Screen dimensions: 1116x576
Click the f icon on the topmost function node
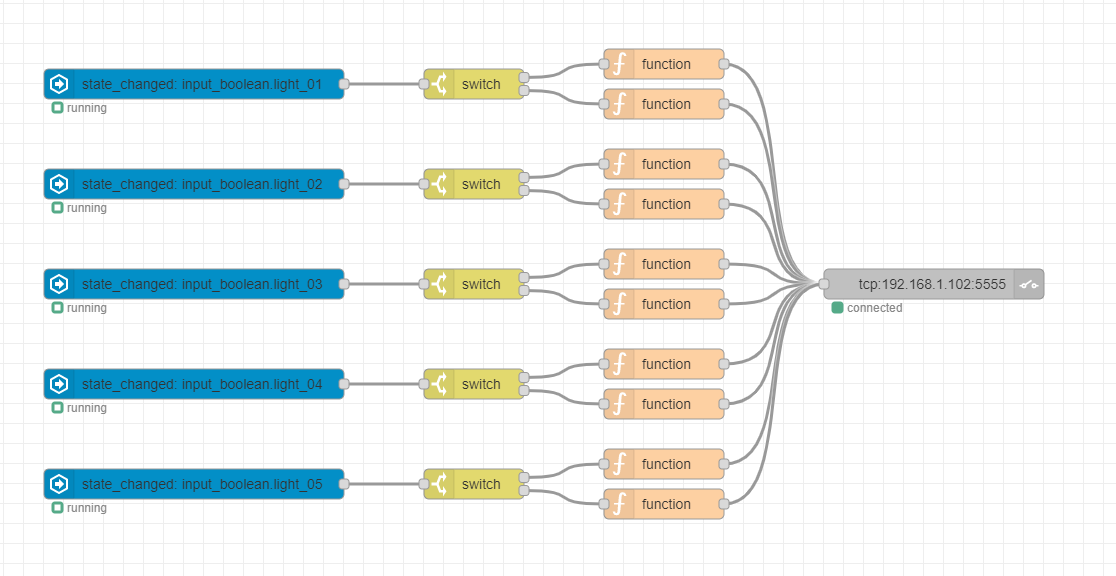tap(619, 64)
